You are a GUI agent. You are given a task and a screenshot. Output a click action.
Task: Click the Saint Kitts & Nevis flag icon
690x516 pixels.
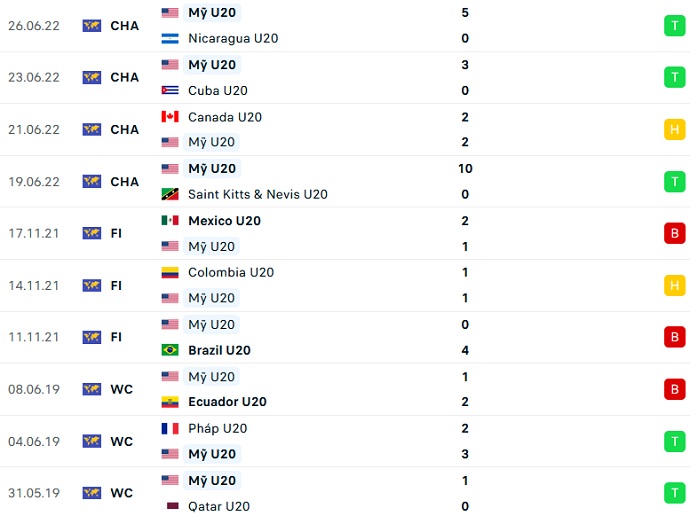tap(170, 194)
